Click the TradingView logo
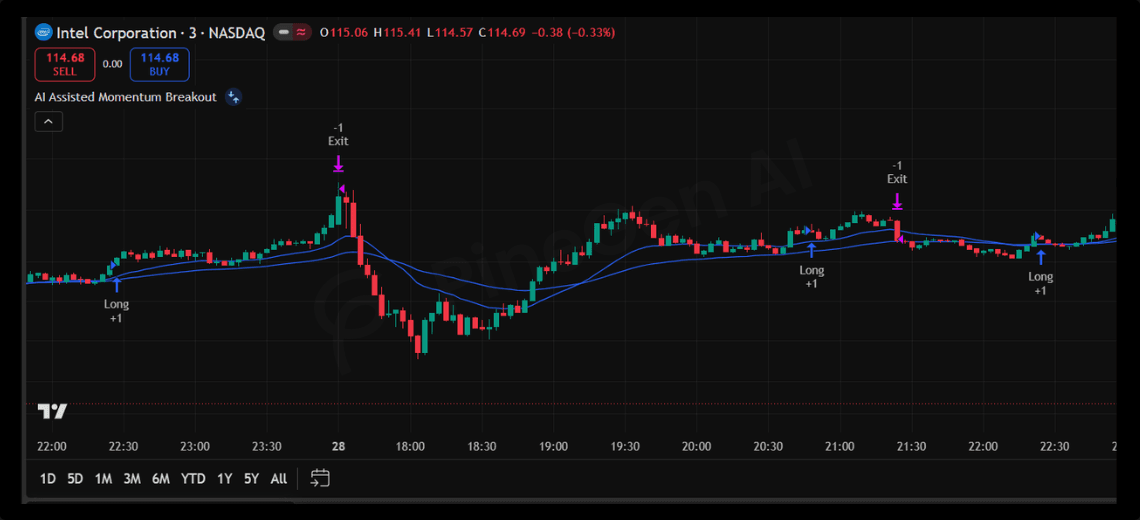 (52, 412)
